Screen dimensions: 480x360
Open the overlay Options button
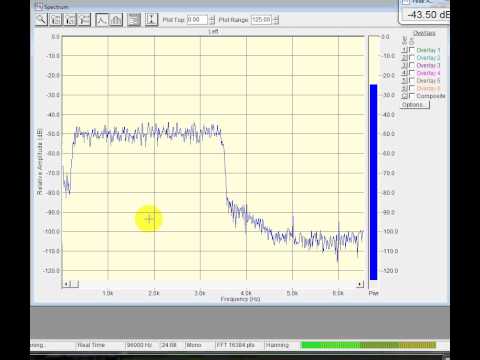(415, 105)
